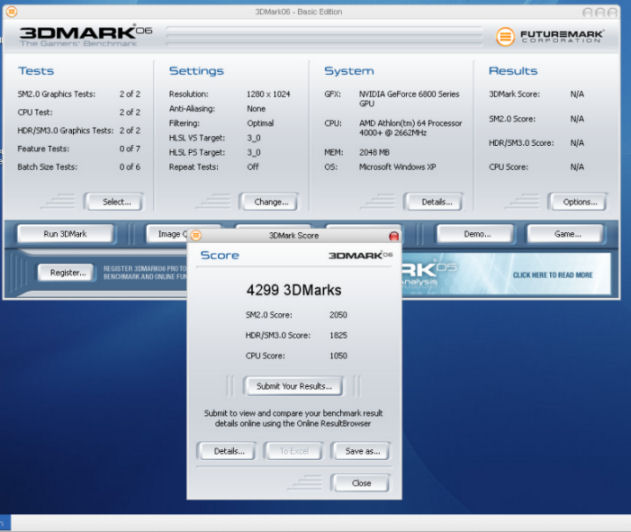631x532 pixels.
Task: Open test selection with Select button
Action: pos(114,202)
